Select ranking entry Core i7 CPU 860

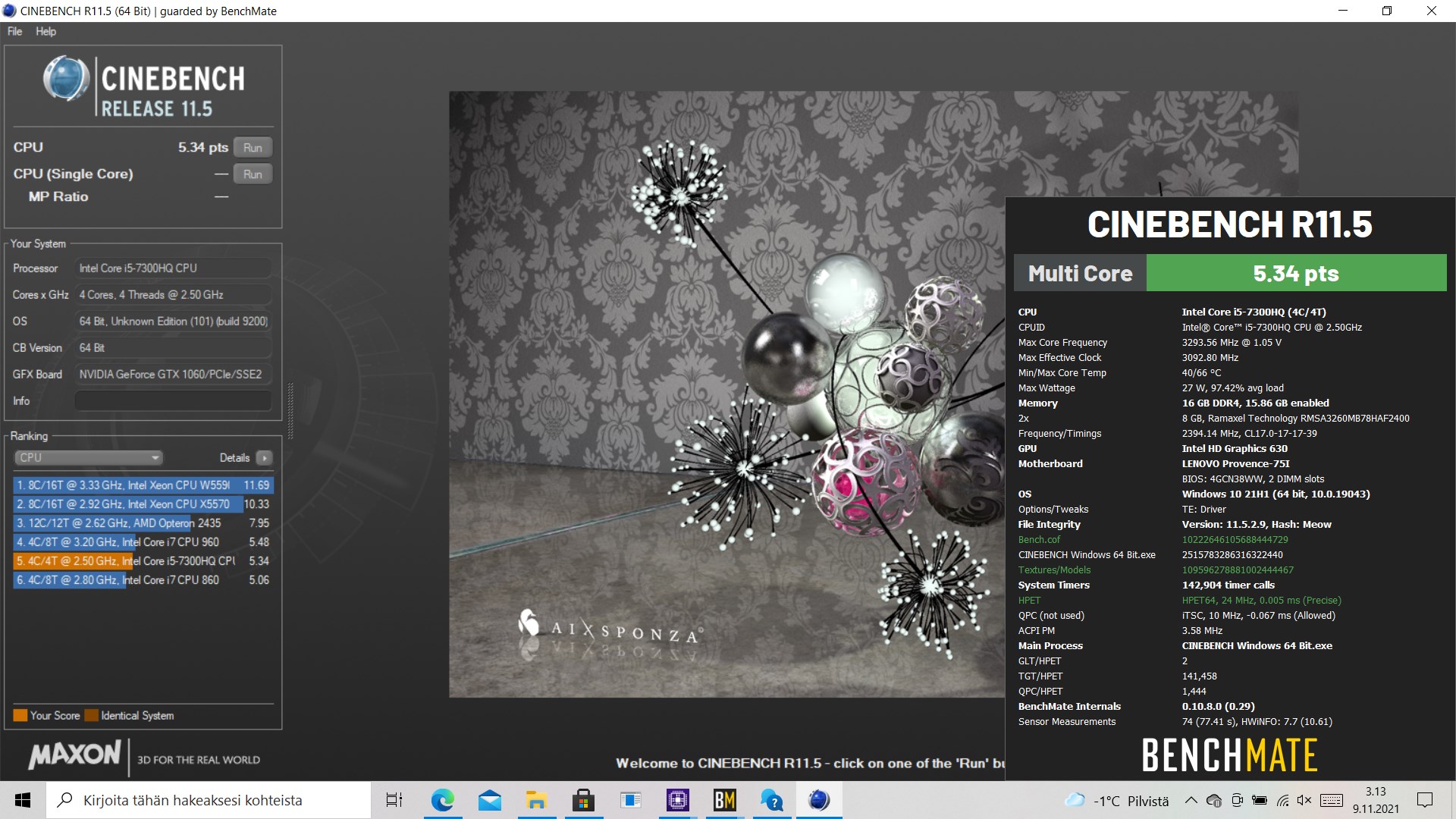pyautogui.click(x=143, y=580)
